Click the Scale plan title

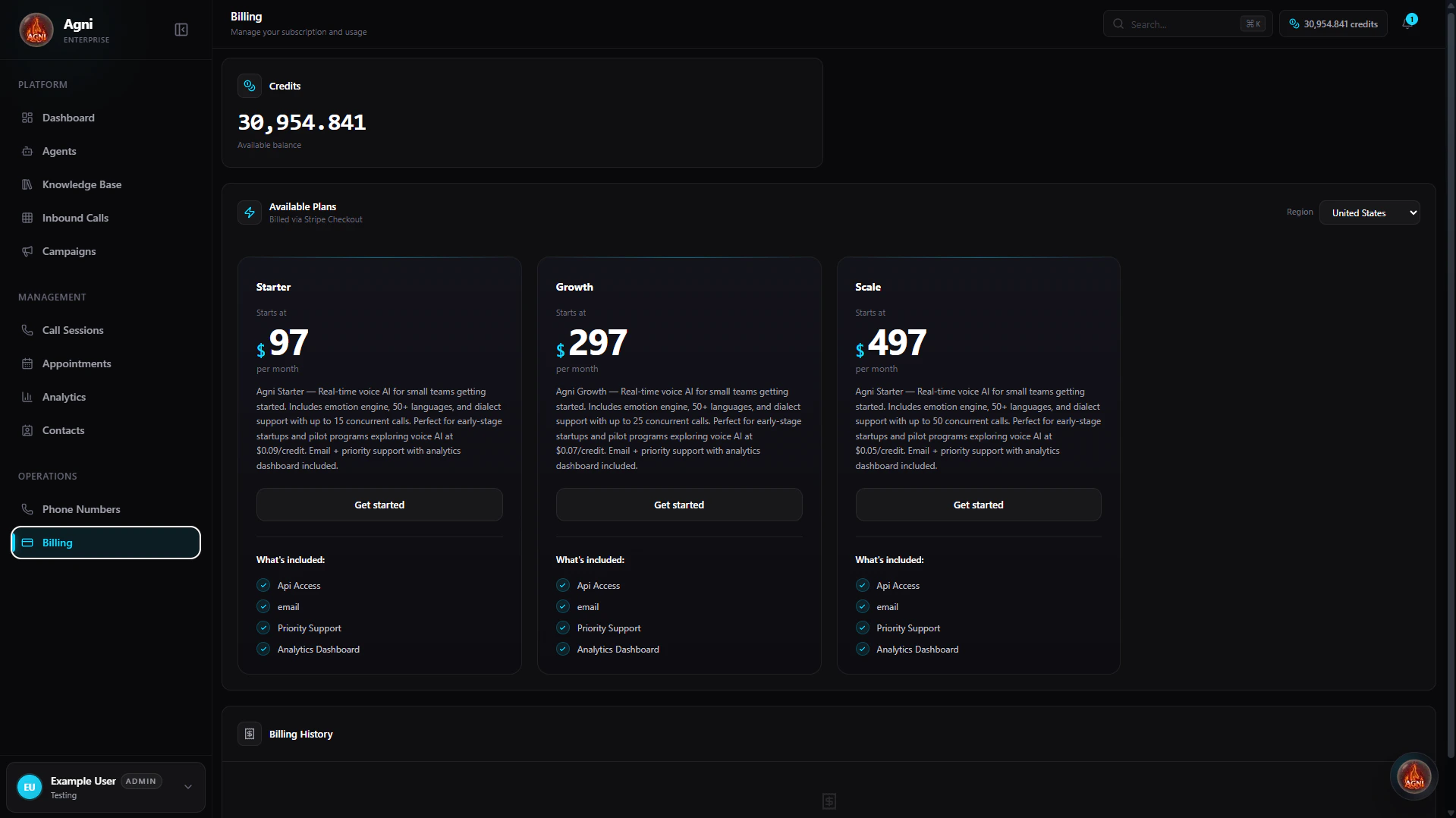[x=868, y=287]
